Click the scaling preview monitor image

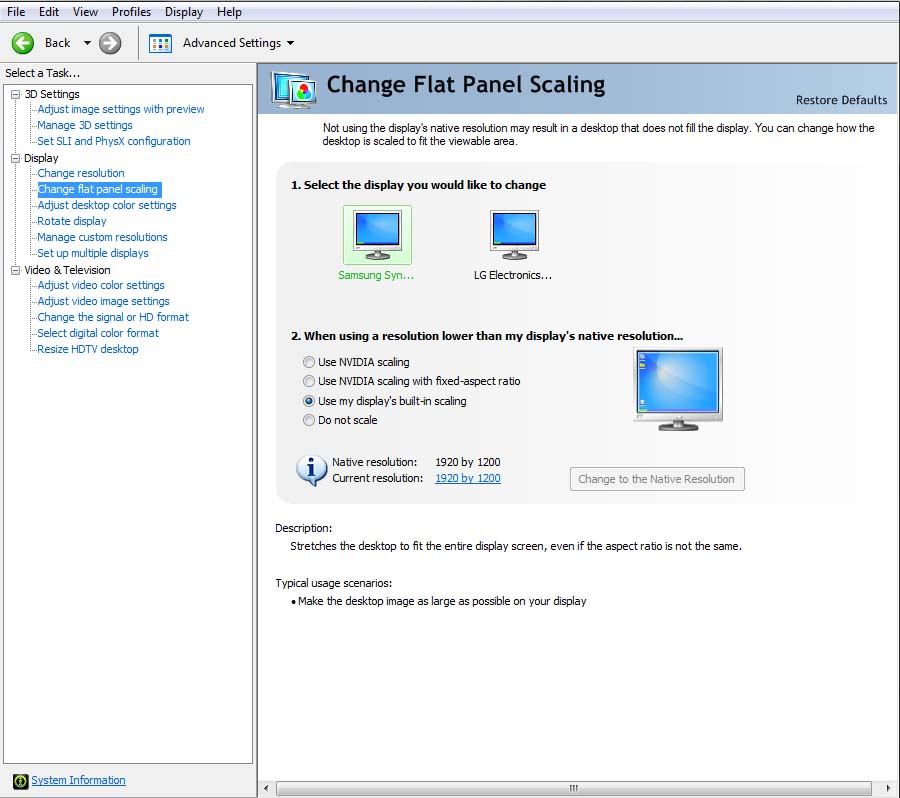(x=678, y=389)
